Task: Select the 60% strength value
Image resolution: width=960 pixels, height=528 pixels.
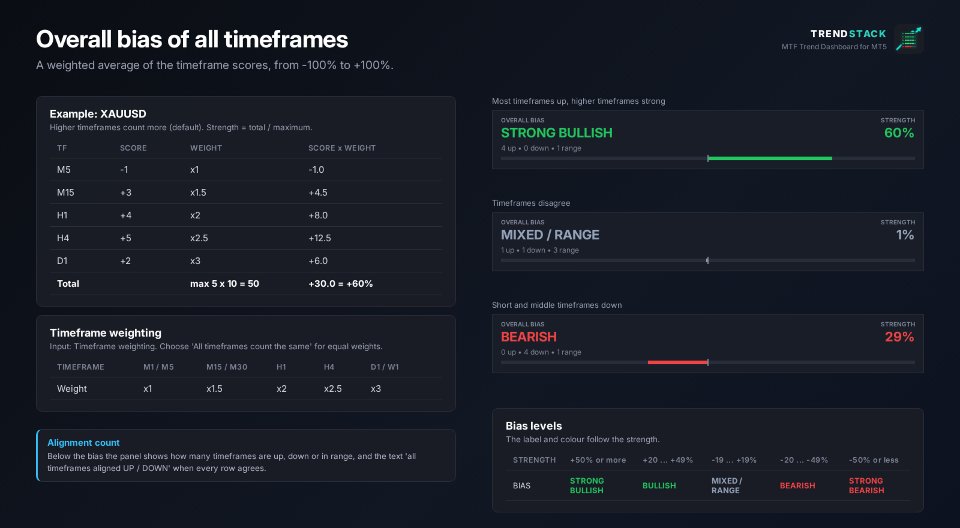Action: 899,133
